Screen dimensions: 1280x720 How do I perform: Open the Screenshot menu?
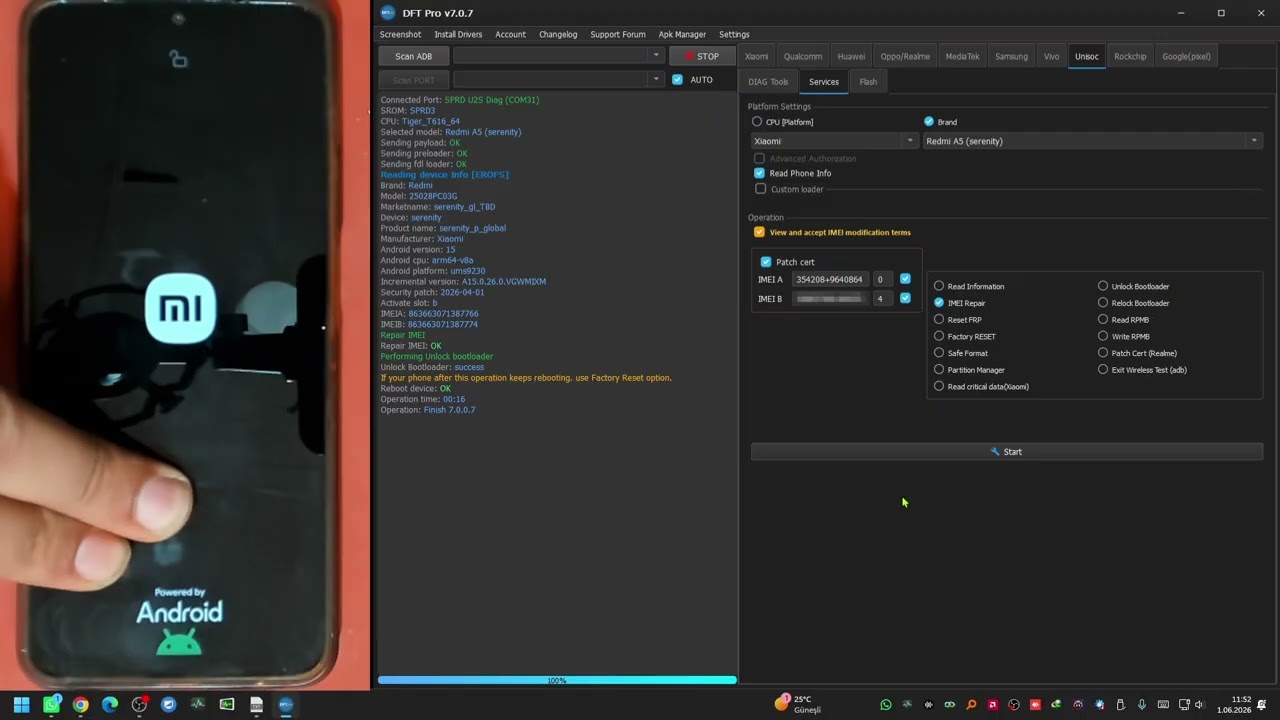click(x=400, y=34)
